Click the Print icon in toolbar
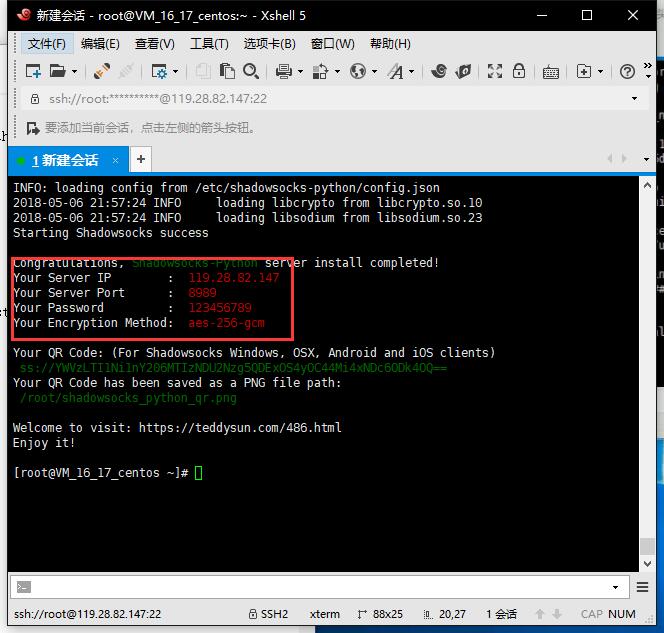This screenshot has height=633, width=664. (x=283, y=71)
